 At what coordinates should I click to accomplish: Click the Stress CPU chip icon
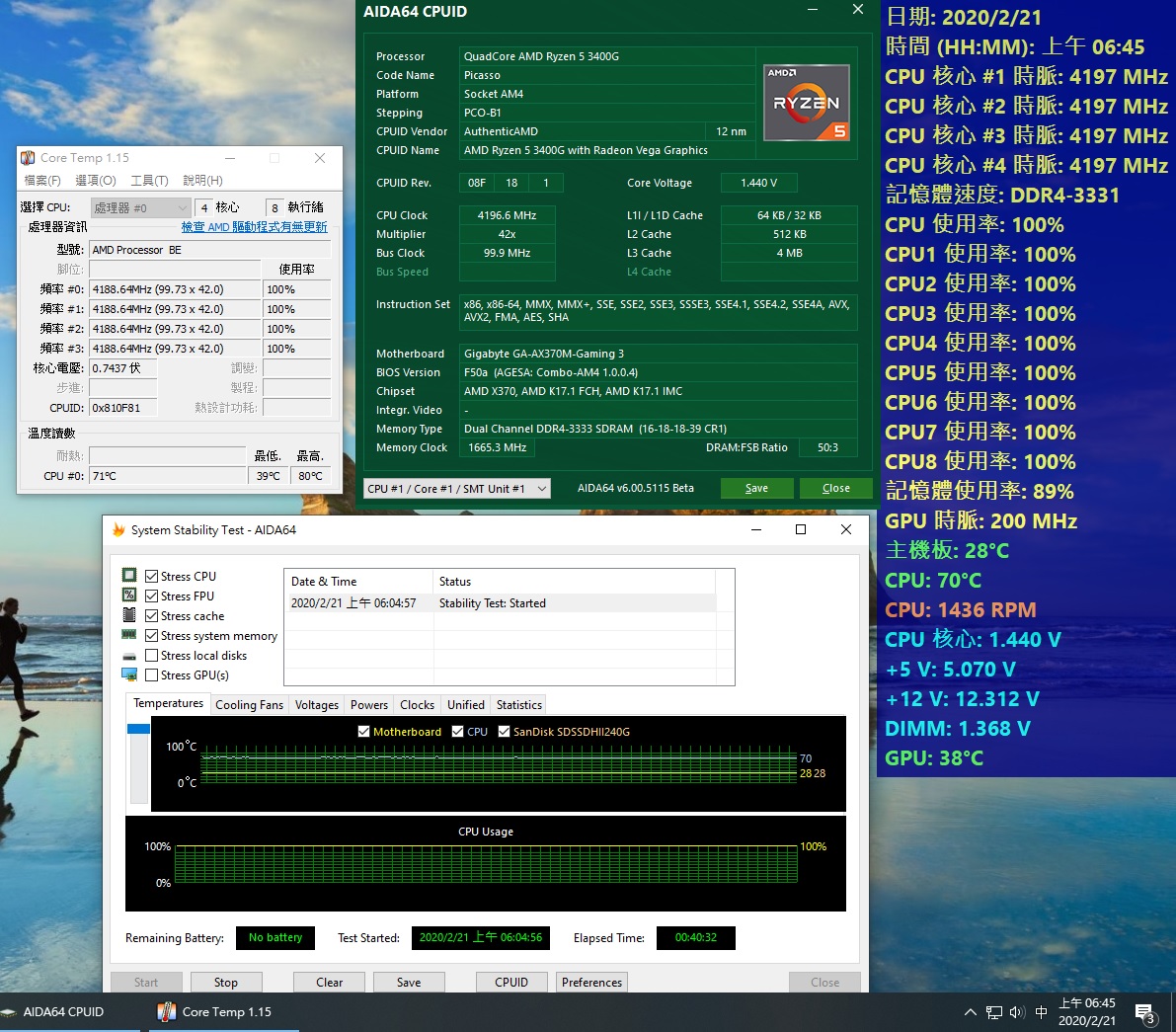click(x=129, y=575)
